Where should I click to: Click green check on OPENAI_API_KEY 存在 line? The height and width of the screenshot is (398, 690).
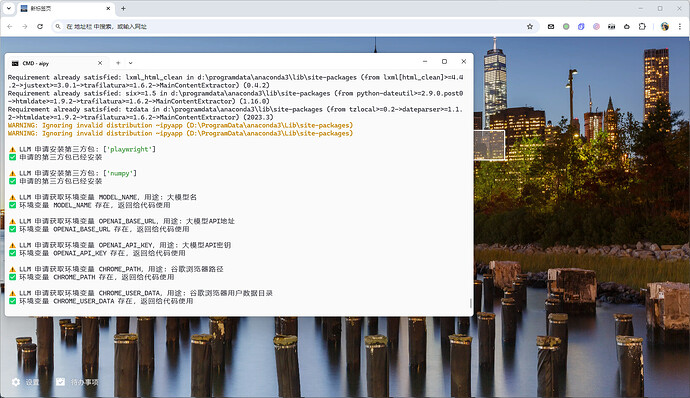12,253
